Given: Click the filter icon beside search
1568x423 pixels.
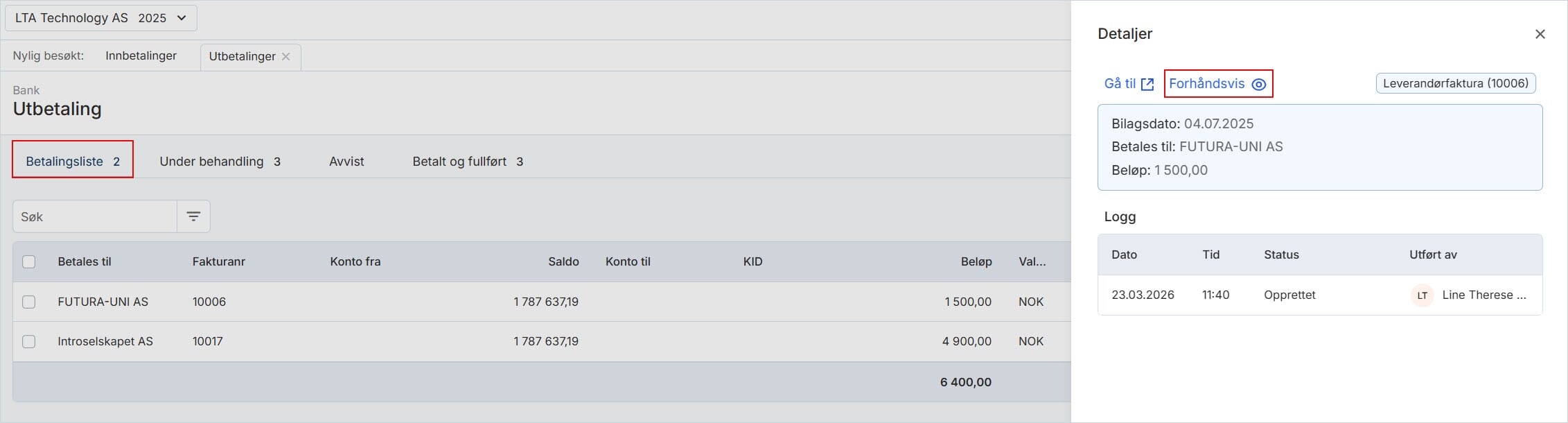Looking at the screenshot, I should coord(193,217).
